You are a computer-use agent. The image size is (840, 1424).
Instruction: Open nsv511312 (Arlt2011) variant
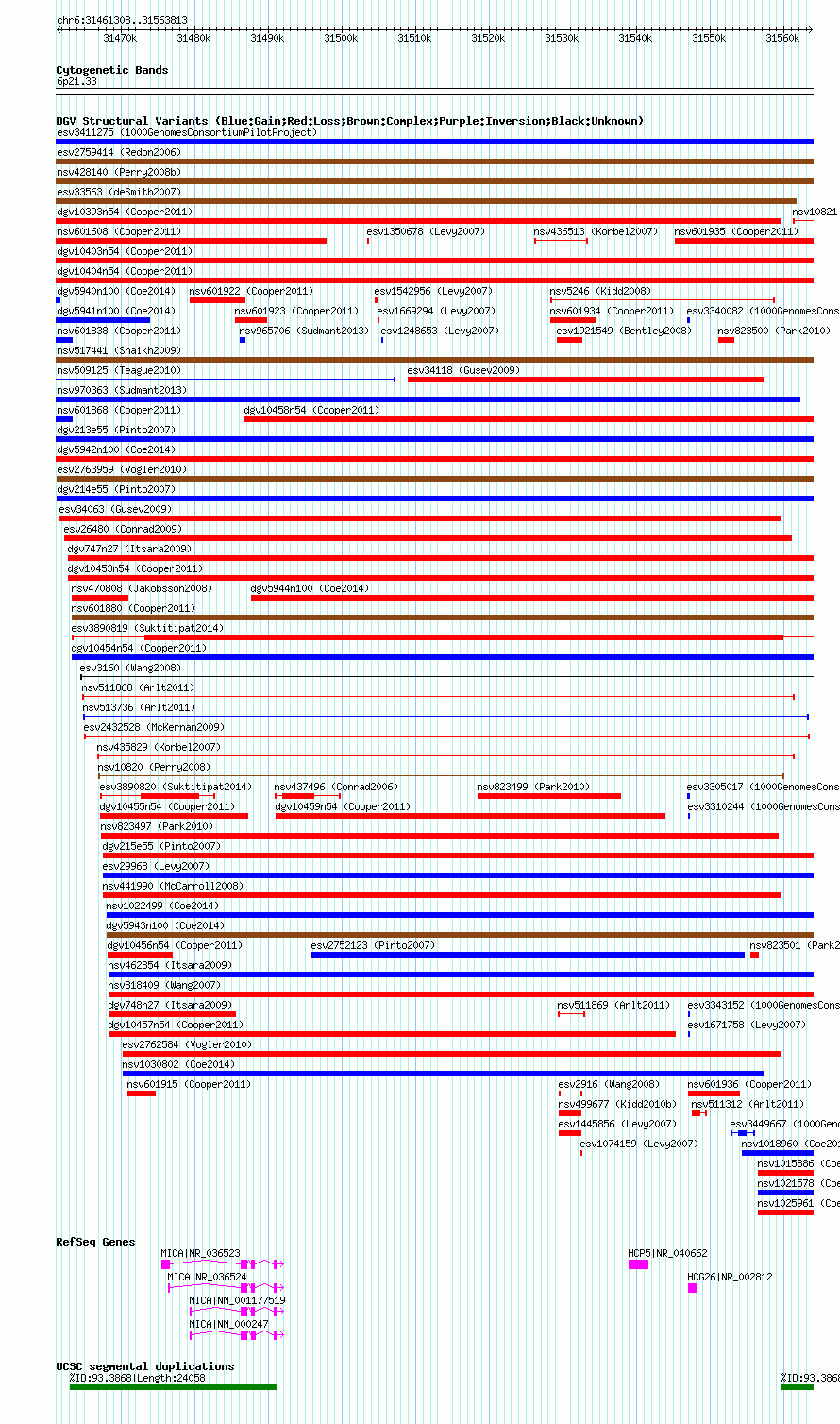pos(748,1104)
